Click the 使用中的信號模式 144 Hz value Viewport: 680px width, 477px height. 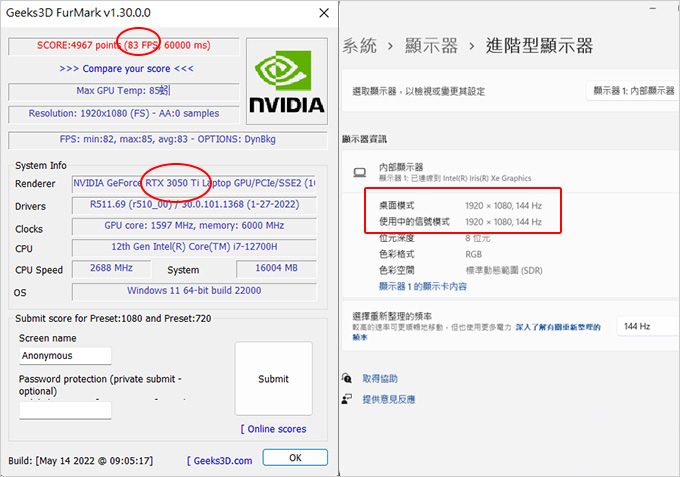click(x=503, y=222)
